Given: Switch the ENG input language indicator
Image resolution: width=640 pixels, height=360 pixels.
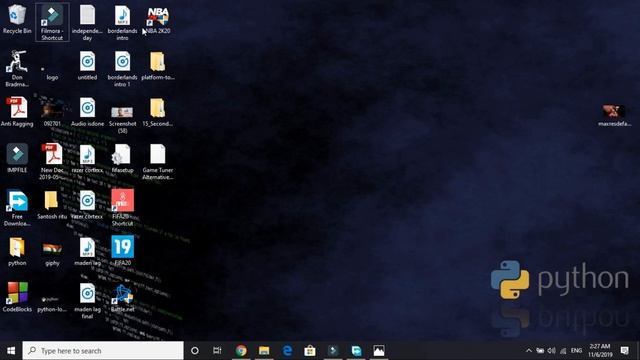Looking at the screenshot, I should click(576, 351).
